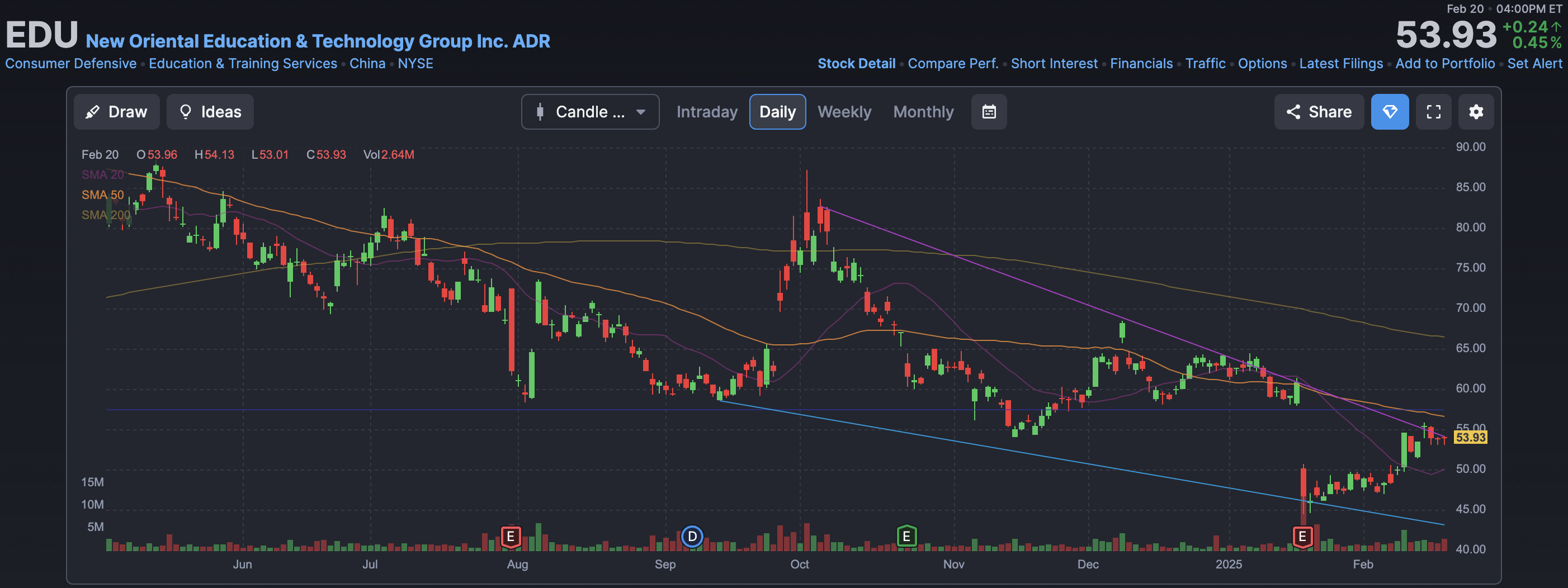The image size is (1568, 588).
Task: Click the green October earnings E marker
Action: (x=906, y=536)
